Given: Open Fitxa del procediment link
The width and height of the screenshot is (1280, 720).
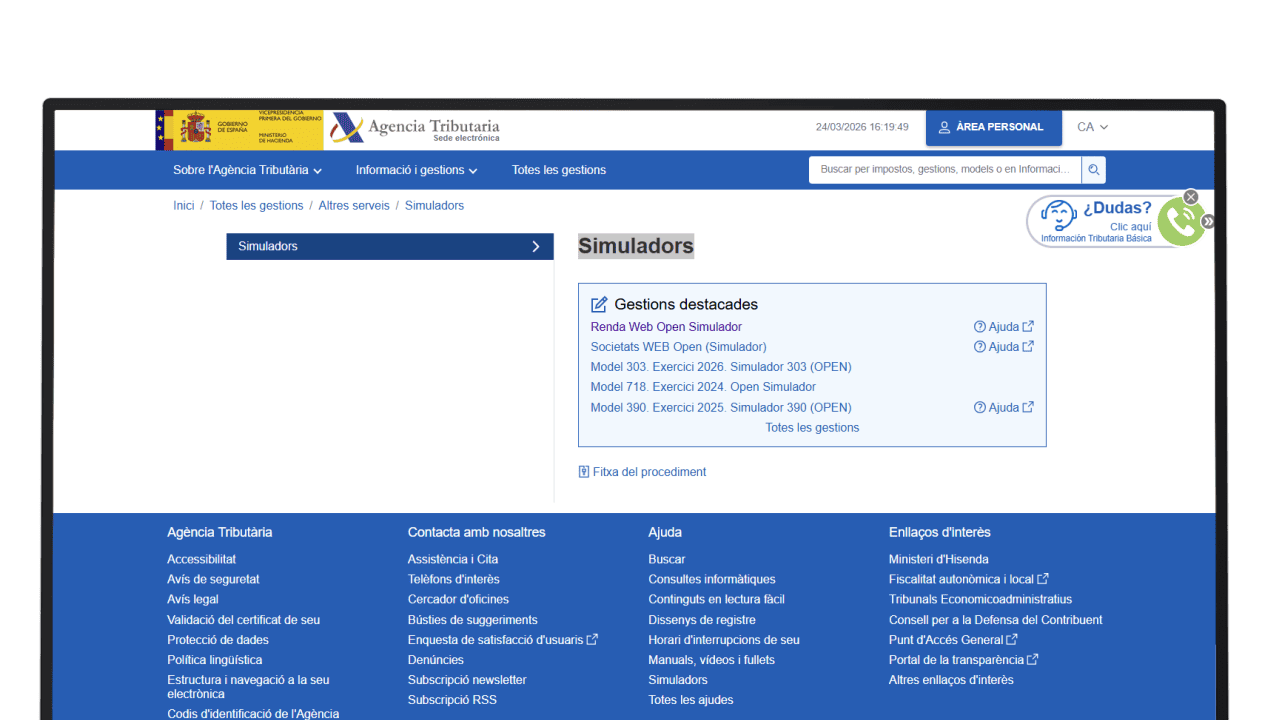Looking at the screenshot, I should [x=648, y=472].
